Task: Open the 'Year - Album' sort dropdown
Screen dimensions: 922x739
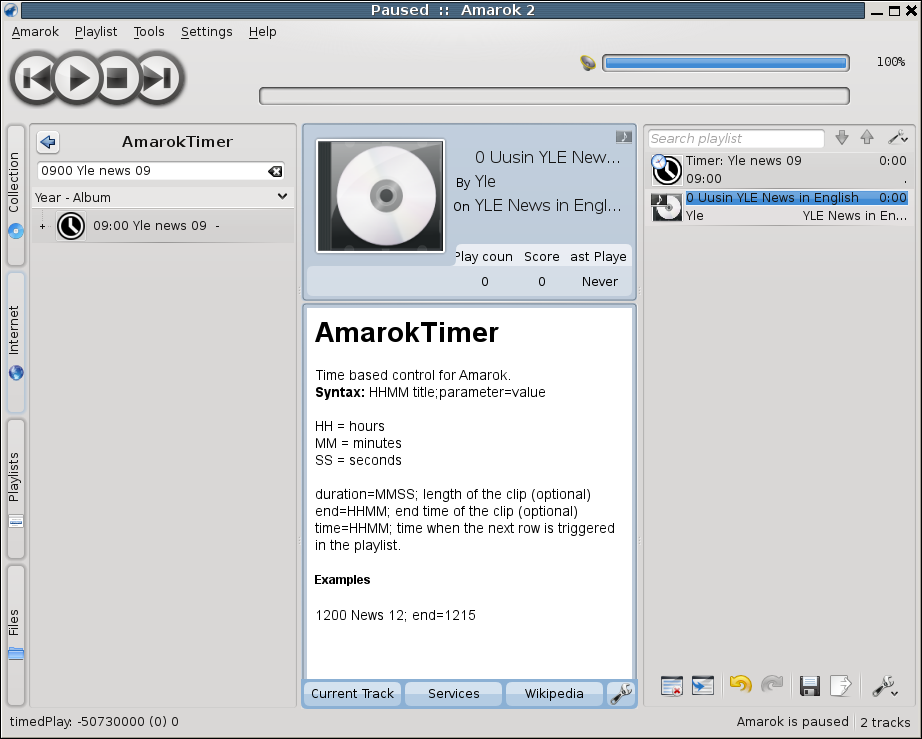Action: (162, 198)
